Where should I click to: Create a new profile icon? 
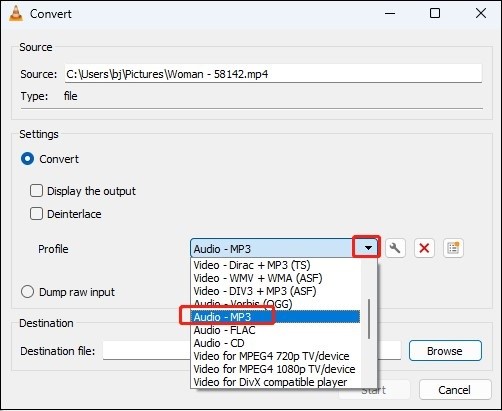pos(453,248)
